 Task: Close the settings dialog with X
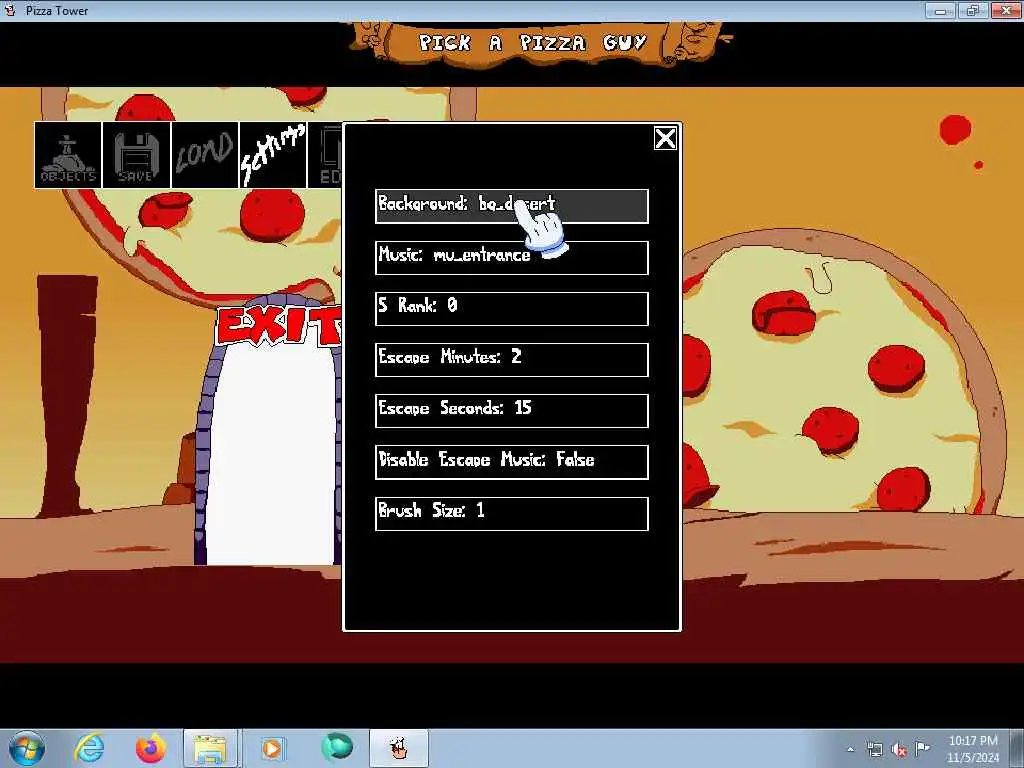(x=665, y=138)
